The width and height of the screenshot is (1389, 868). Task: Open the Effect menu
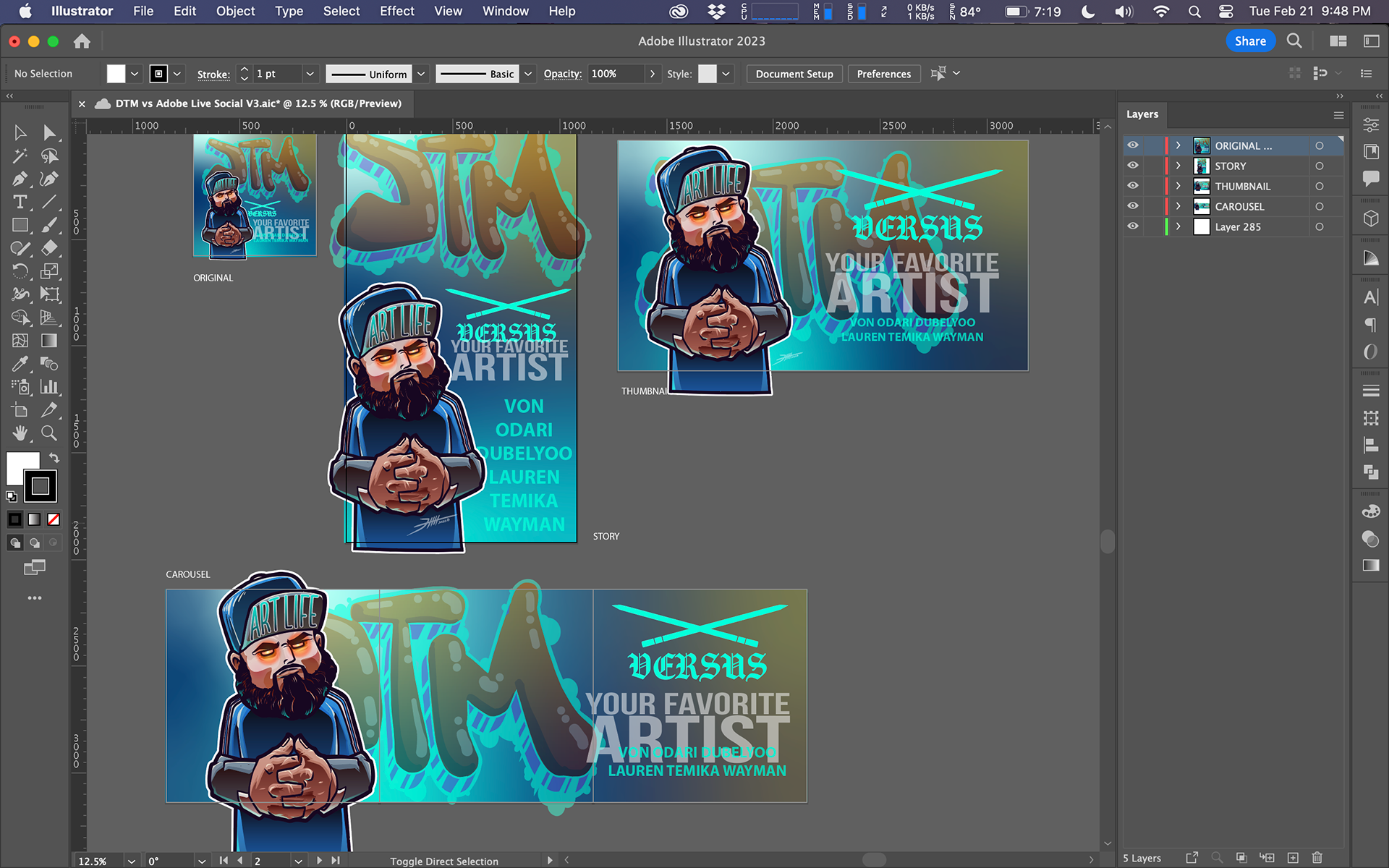click(x=396, y=11)
